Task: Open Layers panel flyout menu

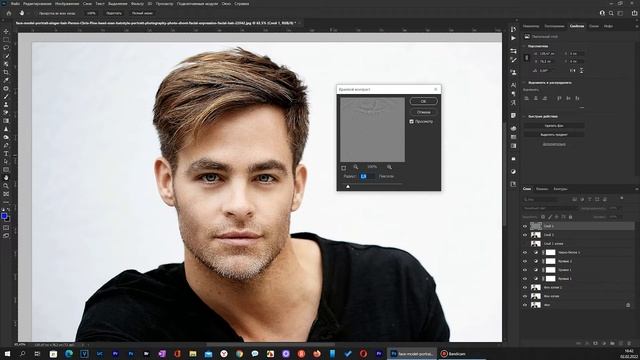Action: pyautogui.click(x=636, y=189)
